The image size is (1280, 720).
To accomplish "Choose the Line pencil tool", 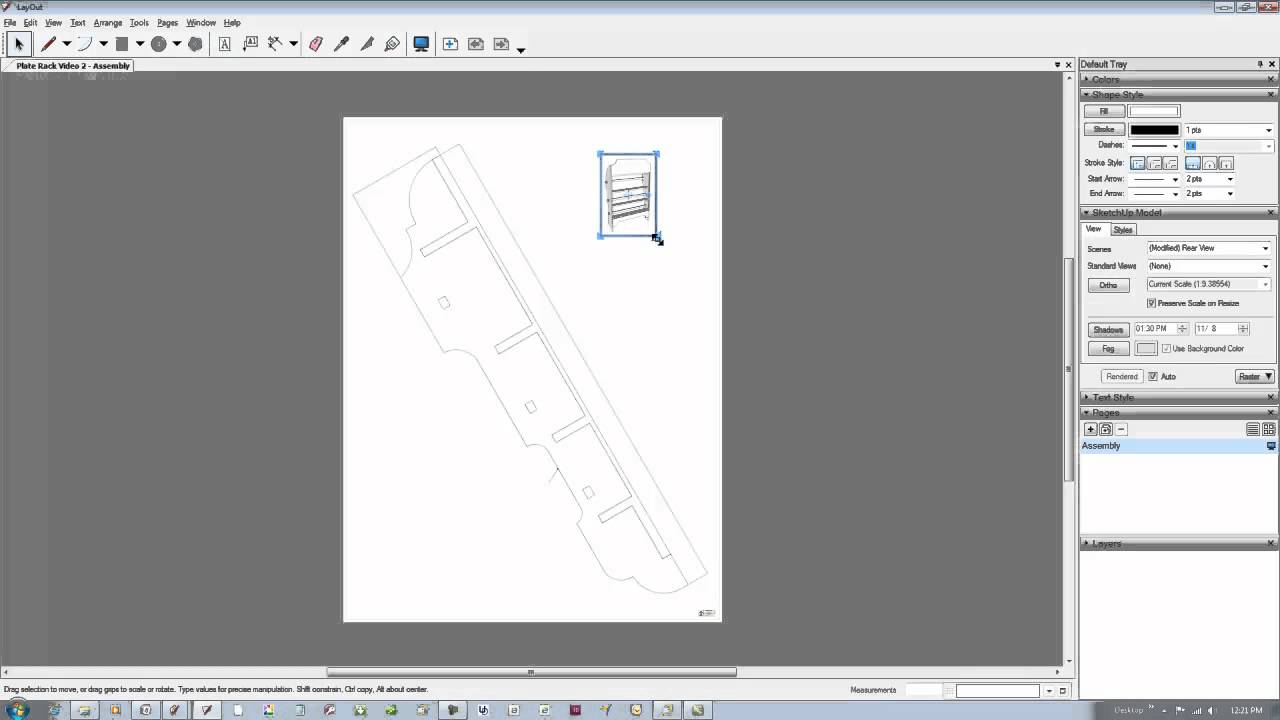I will pos(48,44).
